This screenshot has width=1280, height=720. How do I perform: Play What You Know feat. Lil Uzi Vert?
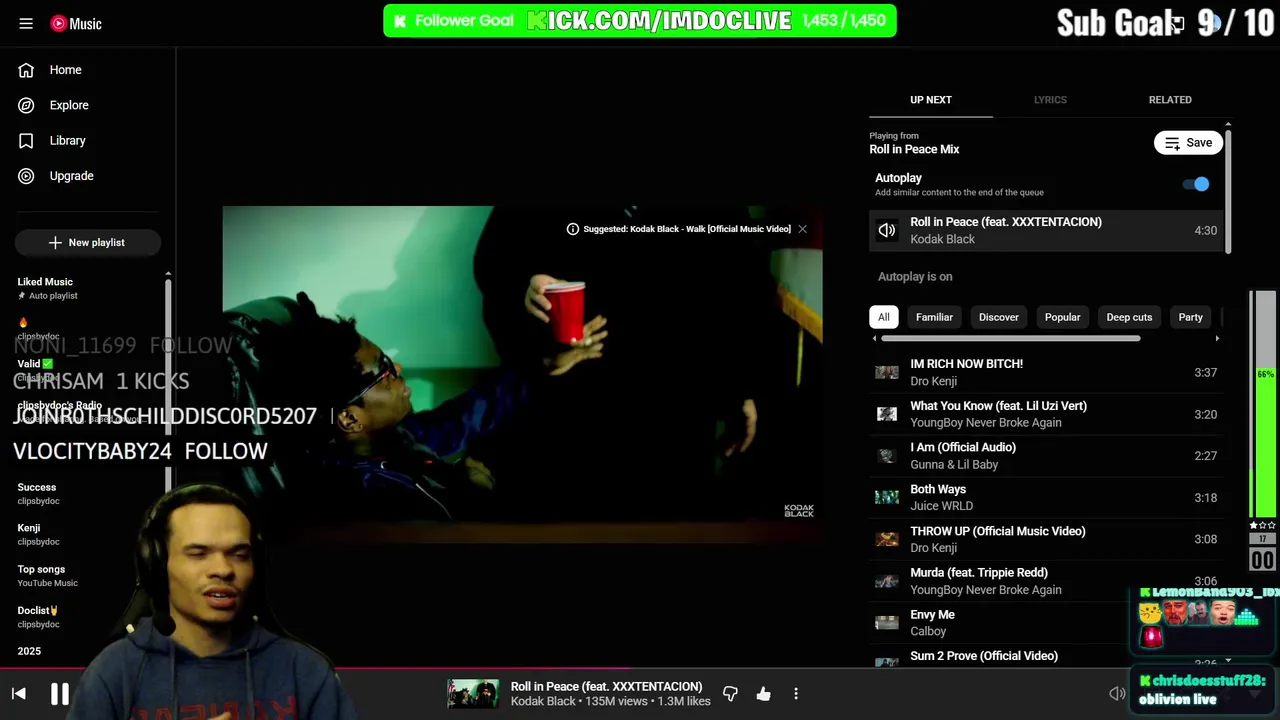[x=1046, y=414]
